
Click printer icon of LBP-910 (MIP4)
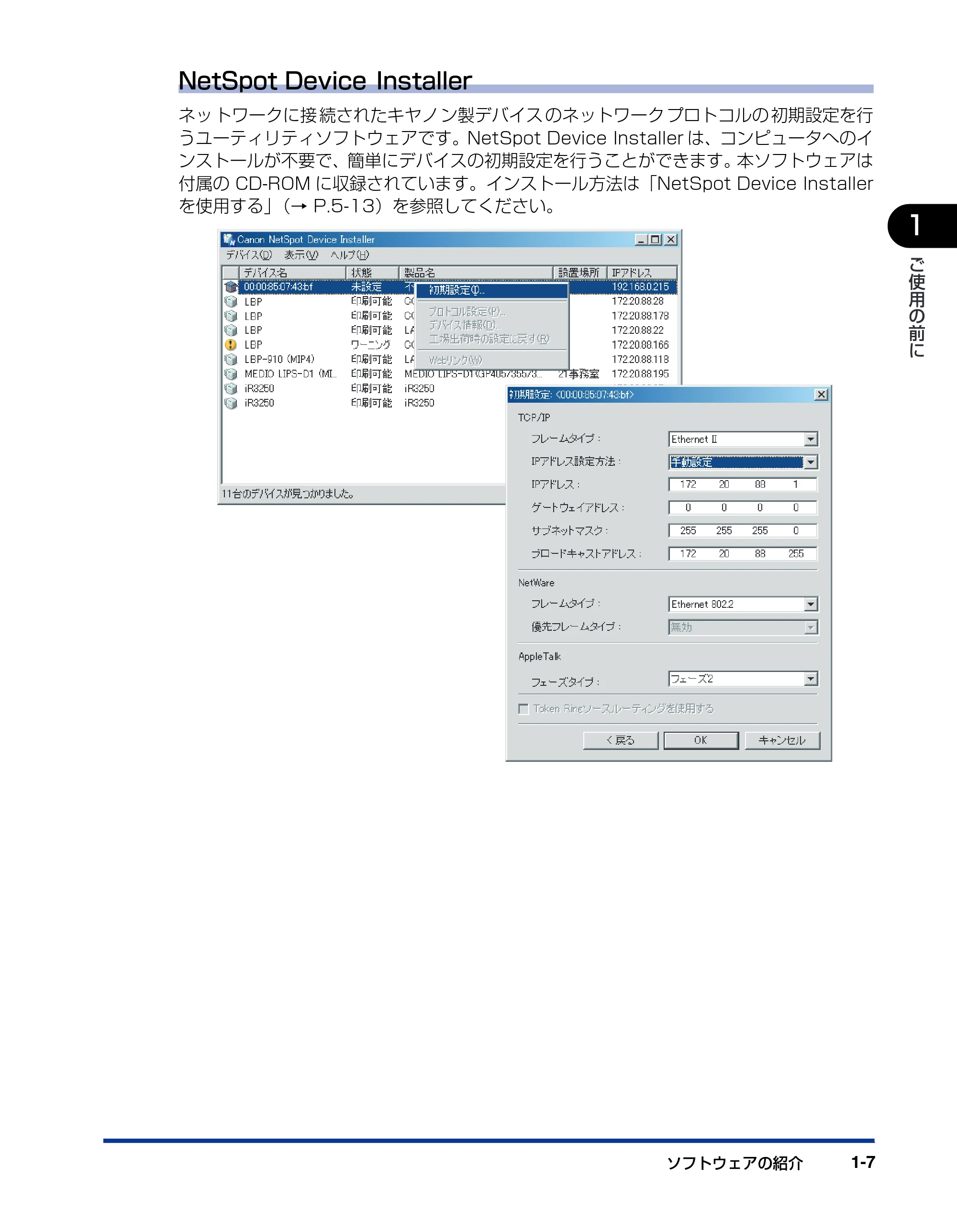(231, 359)
